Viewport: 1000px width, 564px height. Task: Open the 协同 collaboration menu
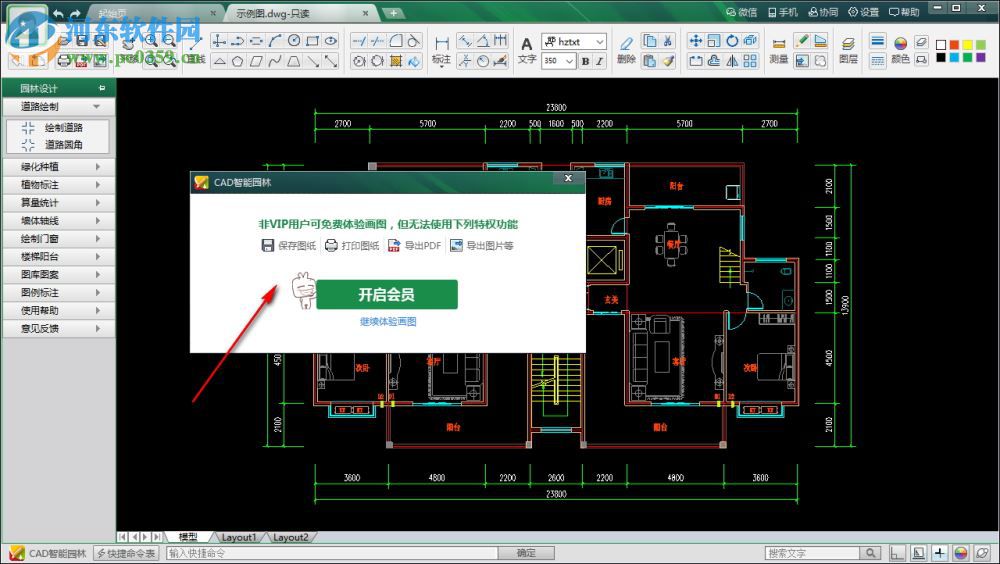pyautogui.click(x=823, y=12)
